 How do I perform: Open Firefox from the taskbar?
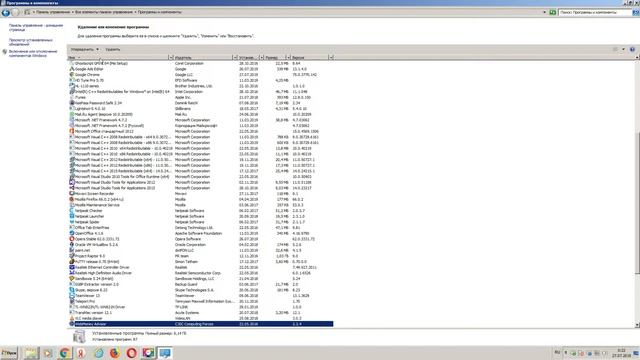coord(115,353)
